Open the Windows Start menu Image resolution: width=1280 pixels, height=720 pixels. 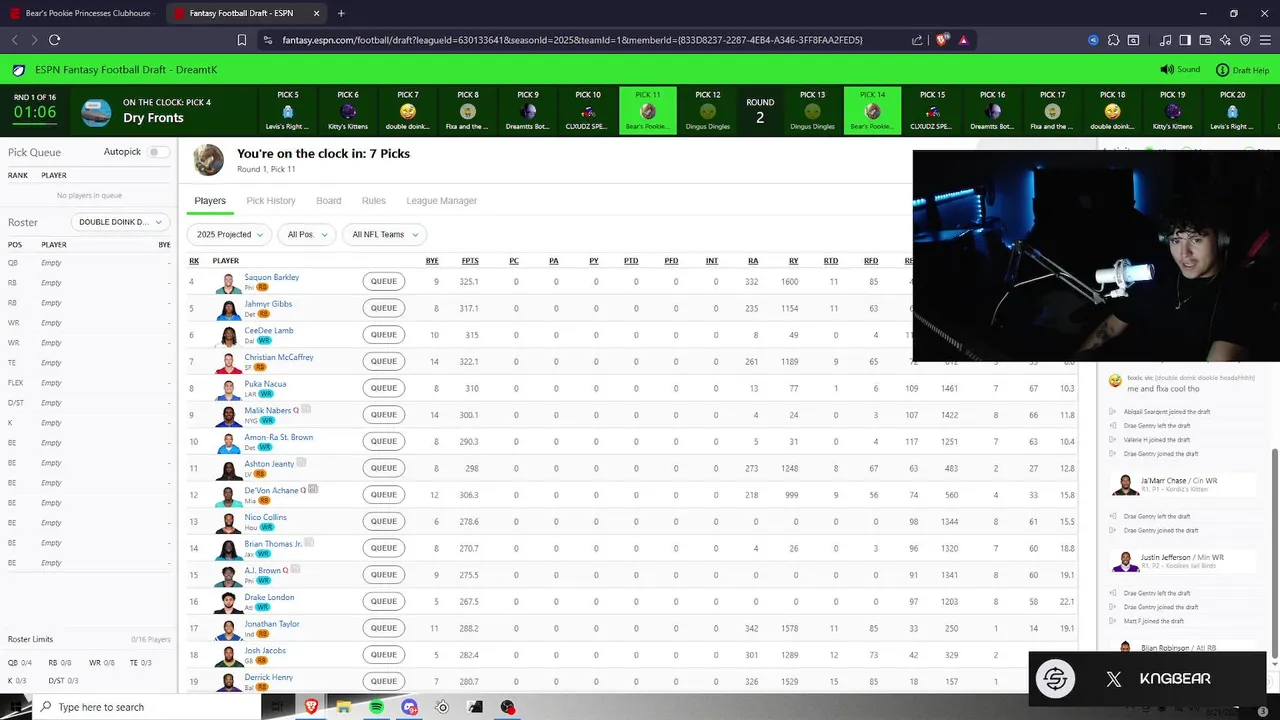[x=16, y=707]
